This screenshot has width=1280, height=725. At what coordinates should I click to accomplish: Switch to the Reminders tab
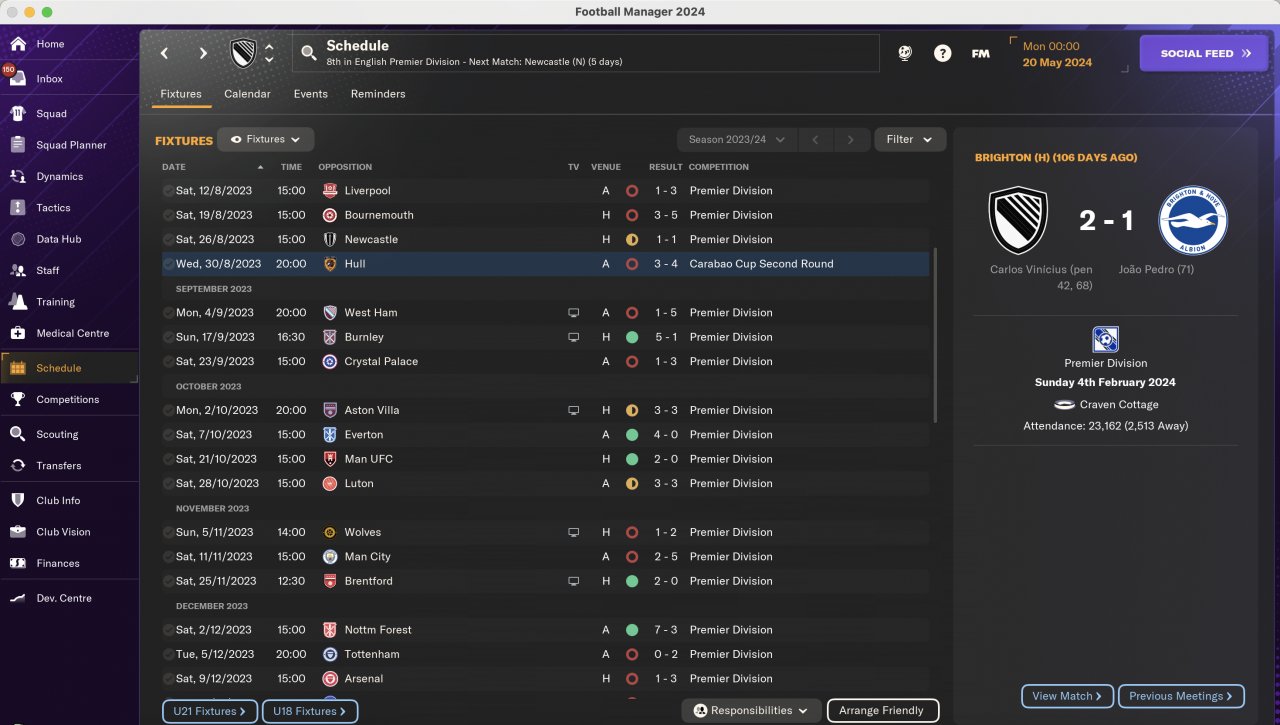pos(378,94)
